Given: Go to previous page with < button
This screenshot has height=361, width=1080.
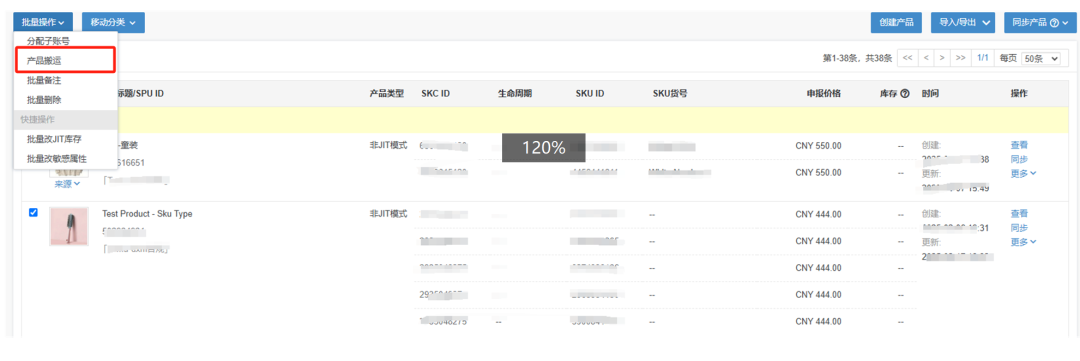Looking at the screenshot, I should pos(926,58).
